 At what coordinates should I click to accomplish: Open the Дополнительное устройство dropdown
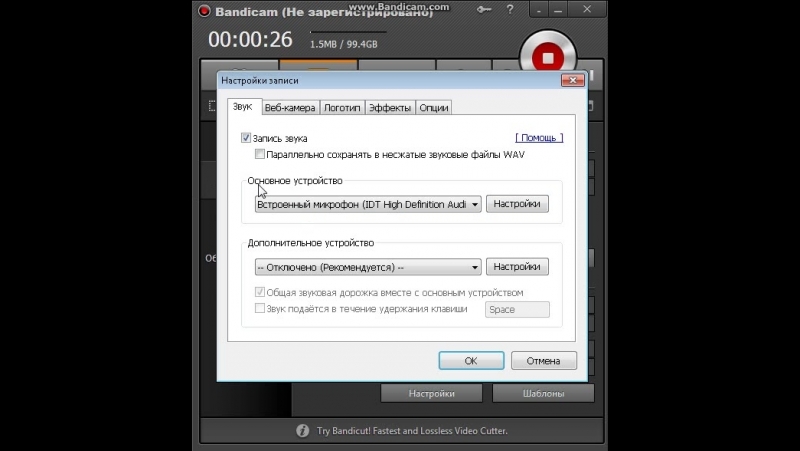pyautogui.click(x=368, y=267)
